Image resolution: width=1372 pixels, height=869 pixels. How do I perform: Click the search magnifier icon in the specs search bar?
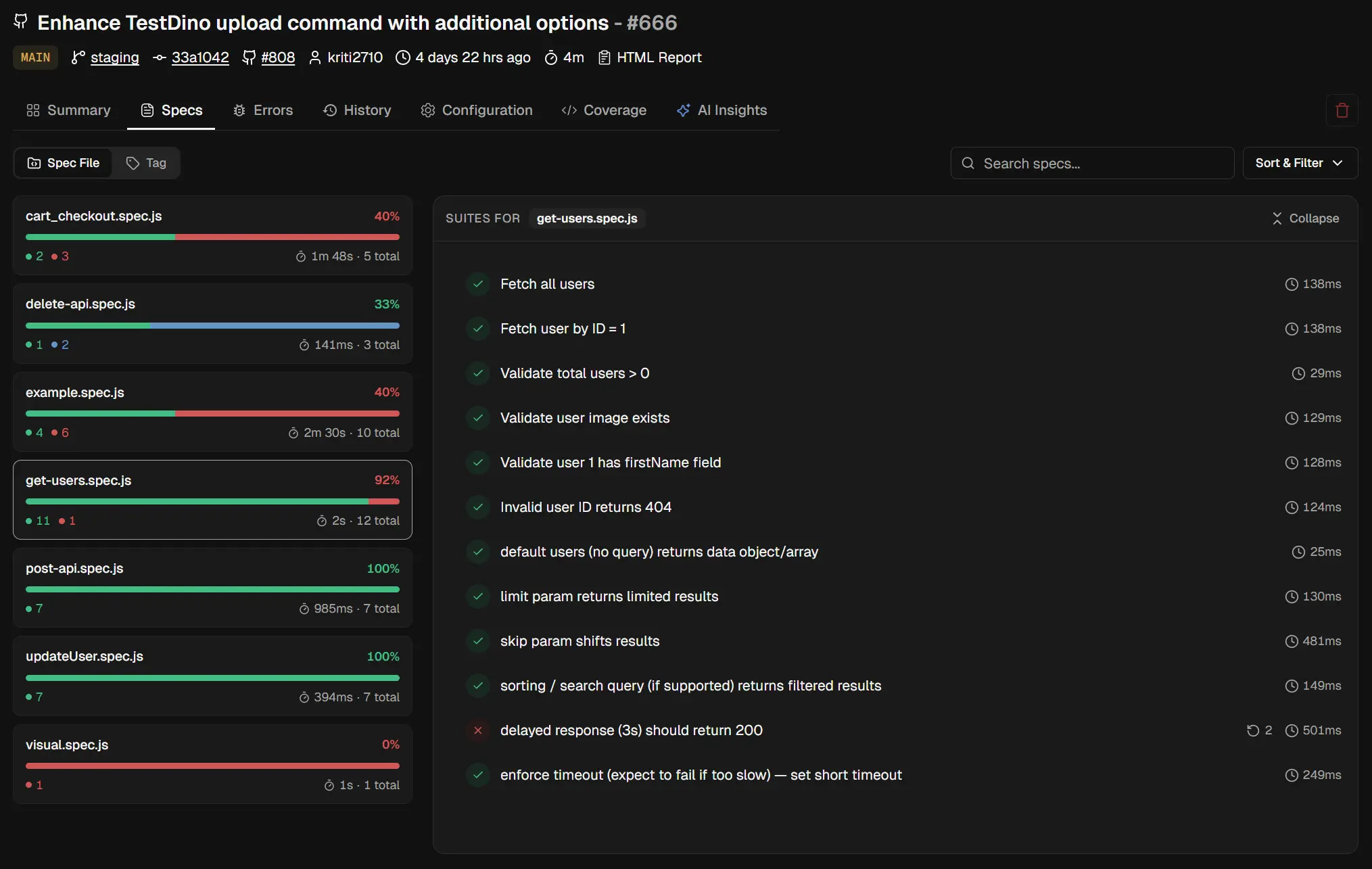click(x=968, y=163)
